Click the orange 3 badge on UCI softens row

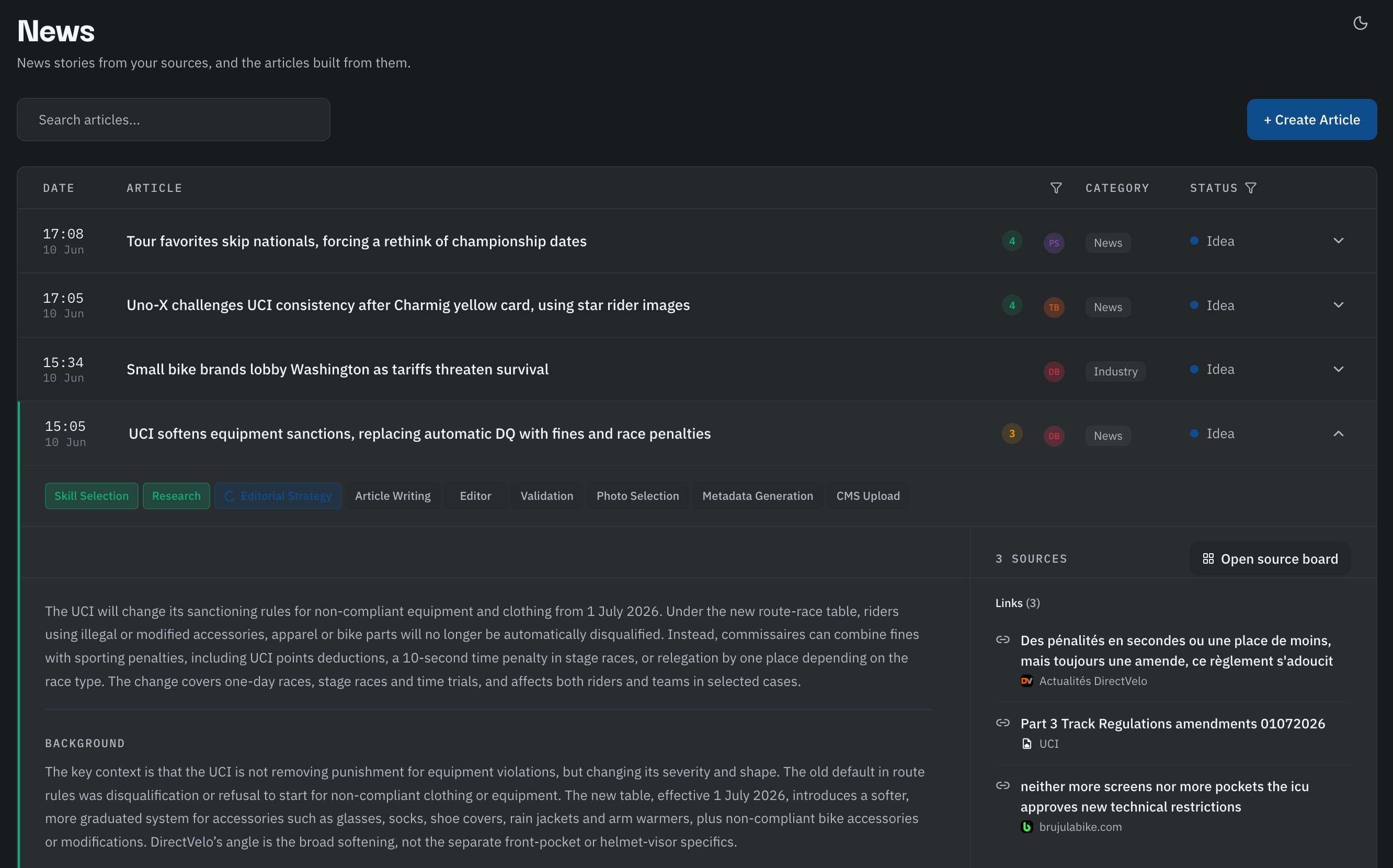tap(1012, 433)
